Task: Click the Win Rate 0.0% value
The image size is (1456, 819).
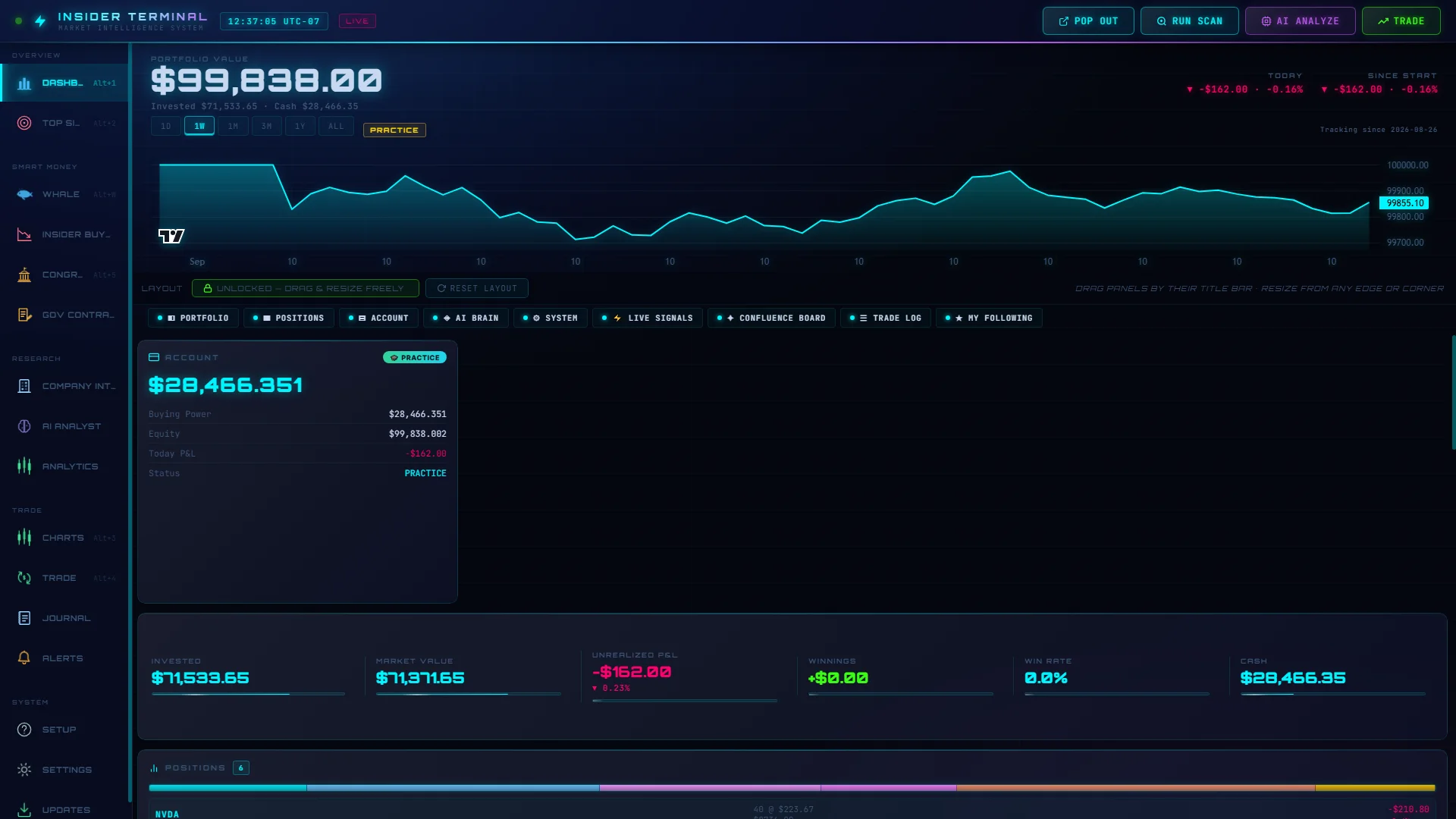Action: click(x=1046, y=678)
